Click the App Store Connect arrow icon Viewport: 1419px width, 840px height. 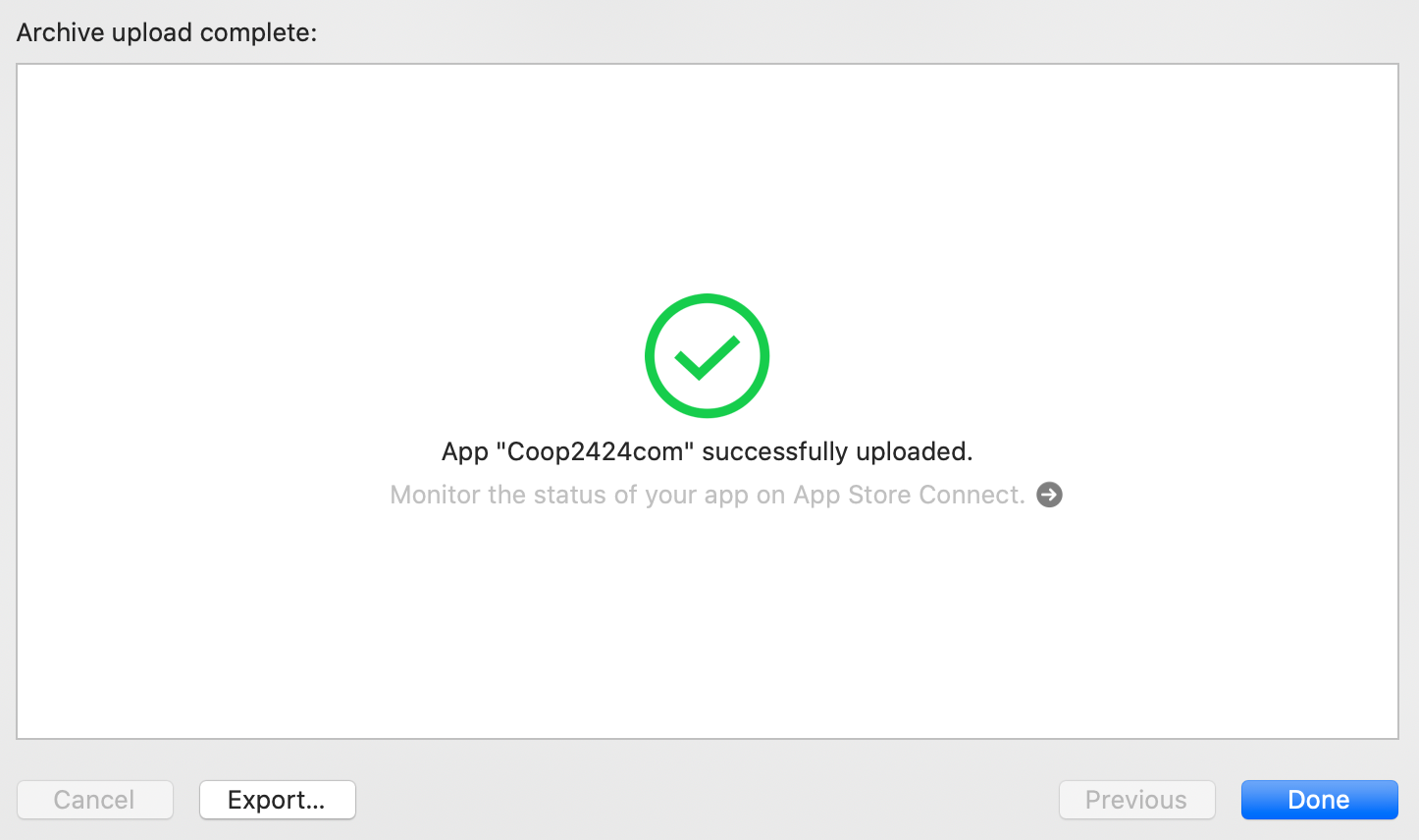1049,495
